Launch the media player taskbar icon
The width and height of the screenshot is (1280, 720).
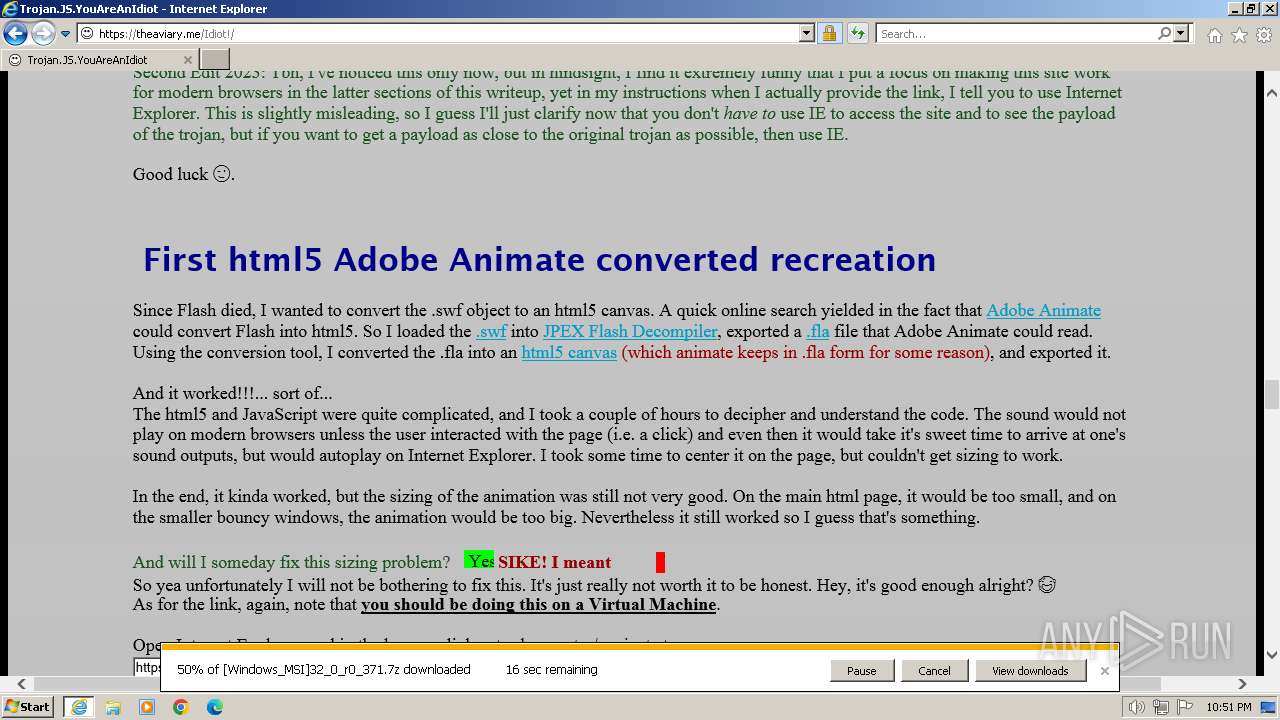point(147,707)
